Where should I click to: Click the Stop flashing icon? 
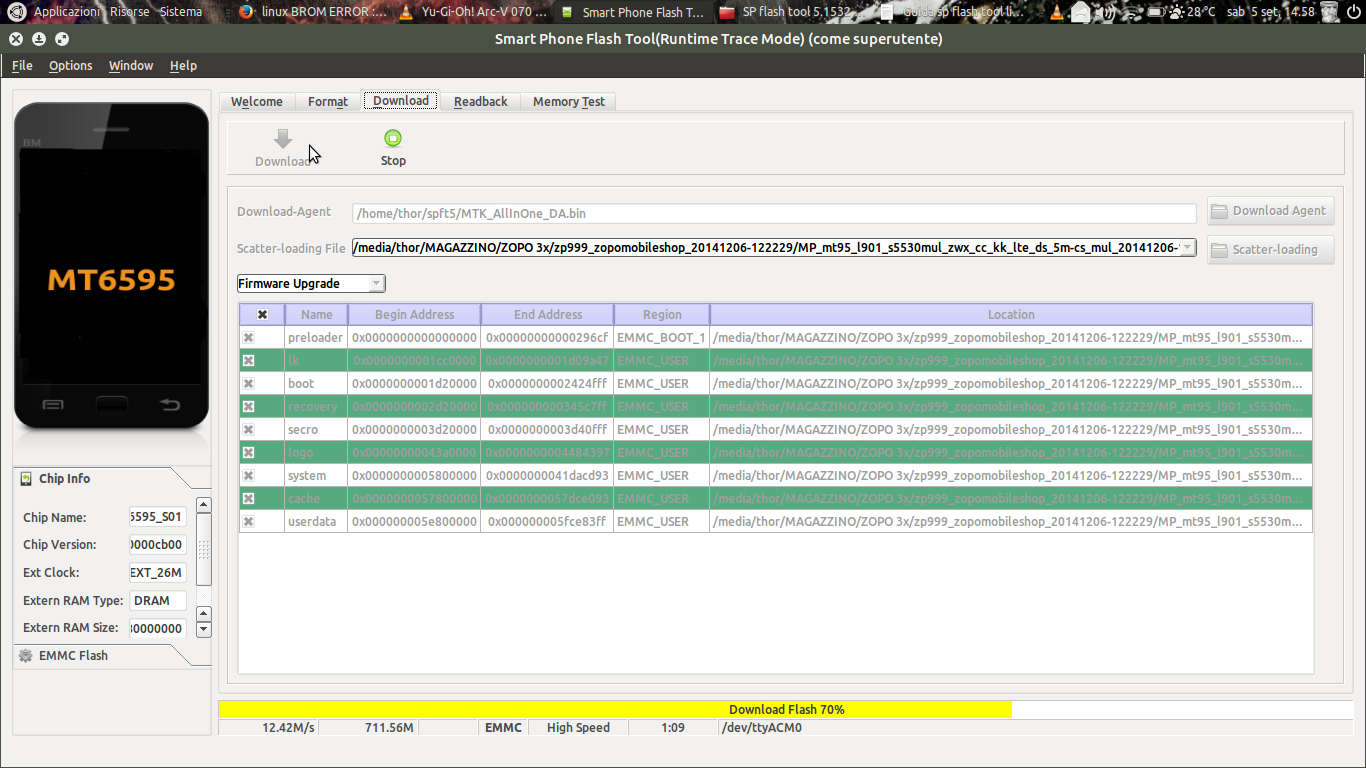[393, 138]
